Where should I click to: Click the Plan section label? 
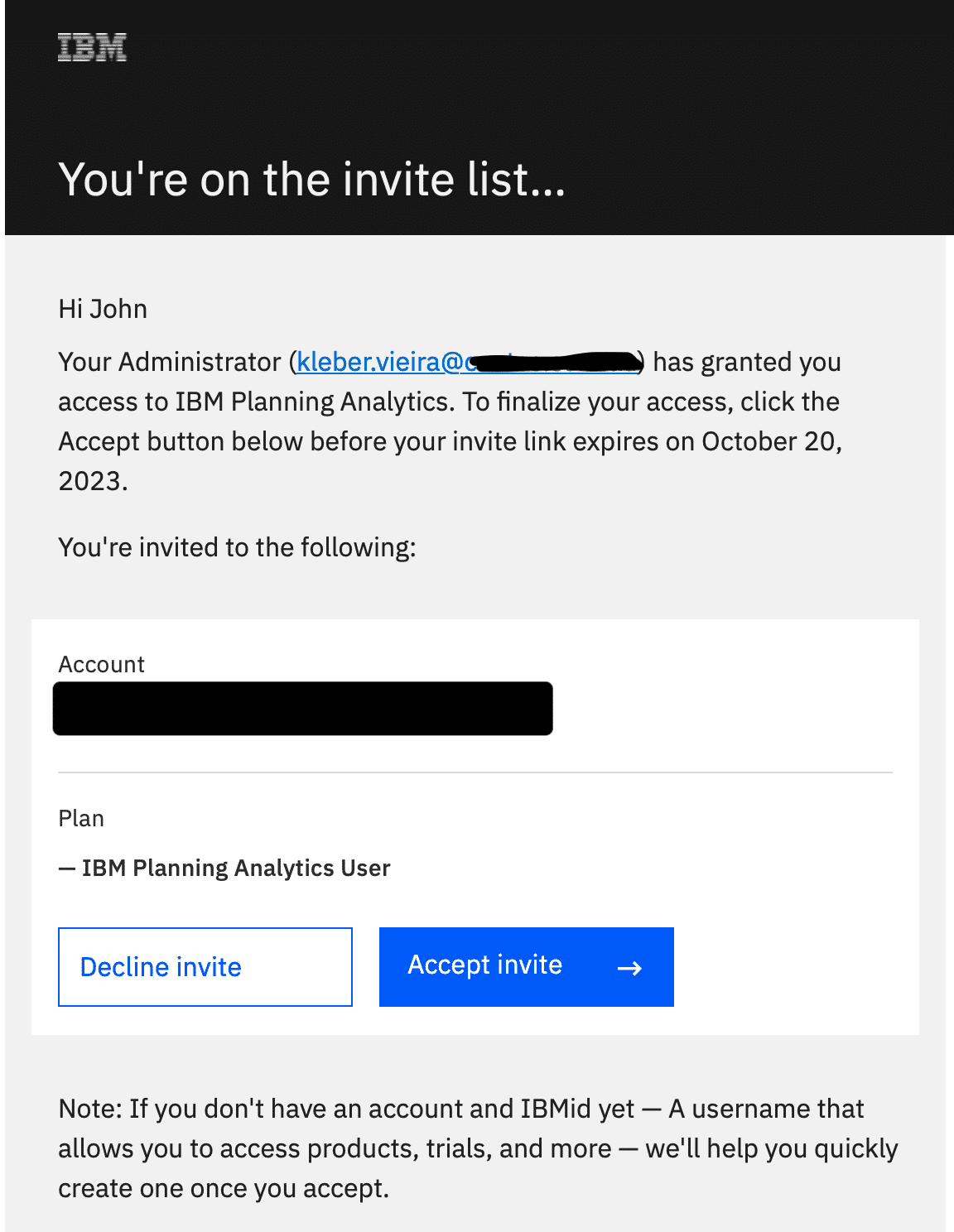[x=80, y=818]
